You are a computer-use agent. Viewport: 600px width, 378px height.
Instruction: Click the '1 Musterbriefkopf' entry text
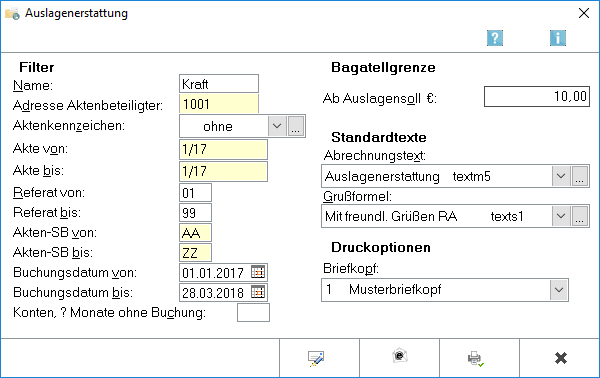click(x=383, y=290)
